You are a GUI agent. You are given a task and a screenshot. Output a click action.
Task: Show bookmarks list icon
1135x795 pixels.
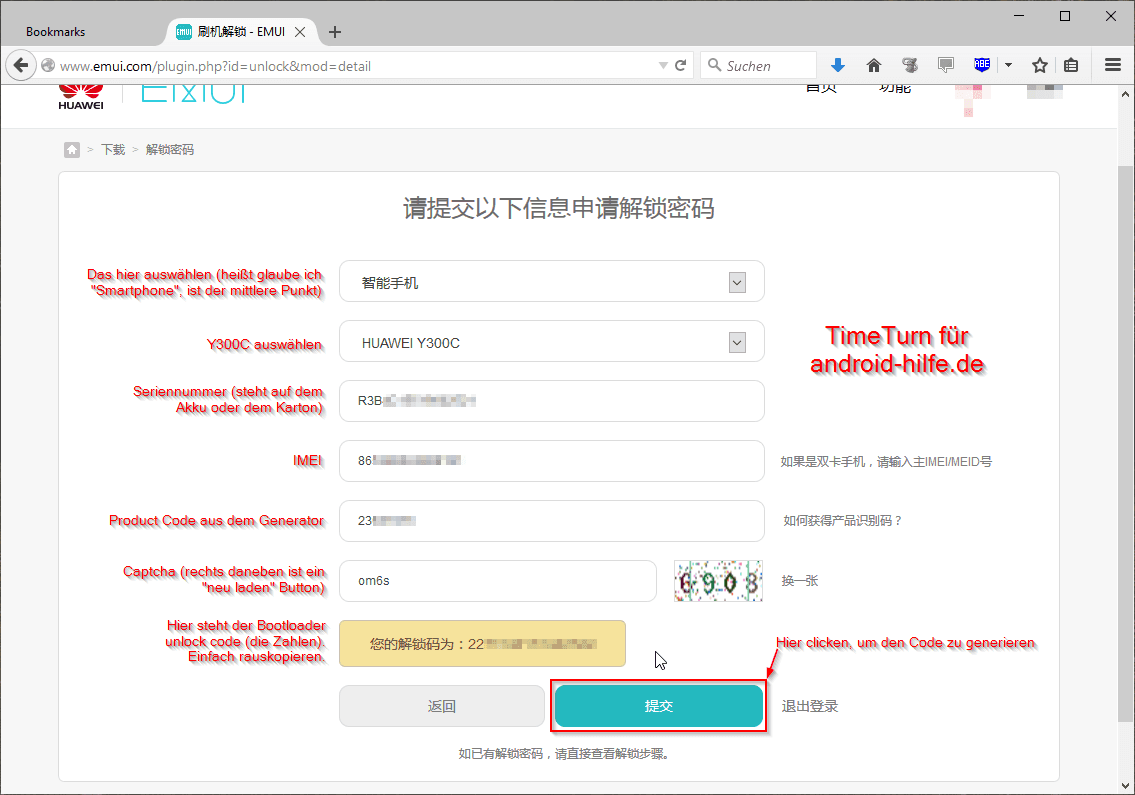click(x=1071, y=65)
